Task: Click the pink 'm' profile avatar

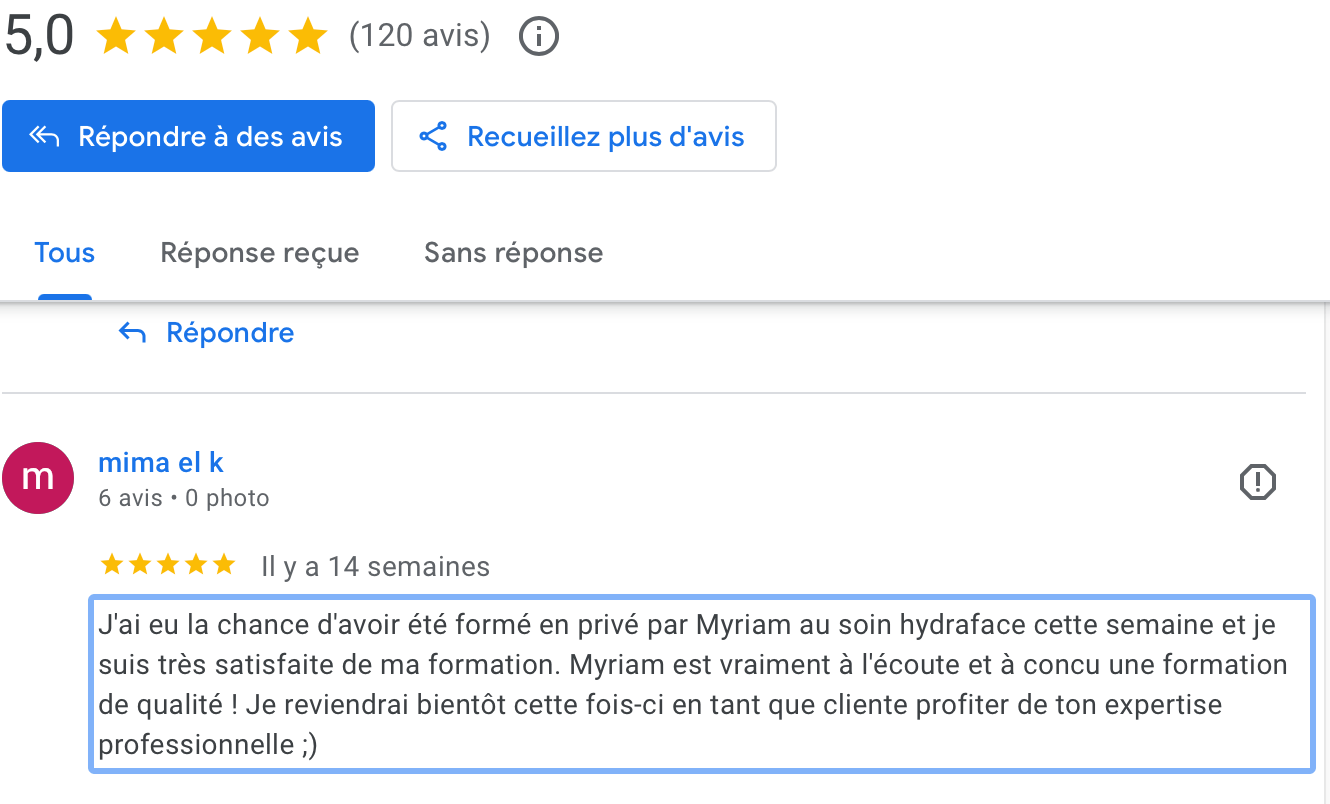Action: click(38, 478)
